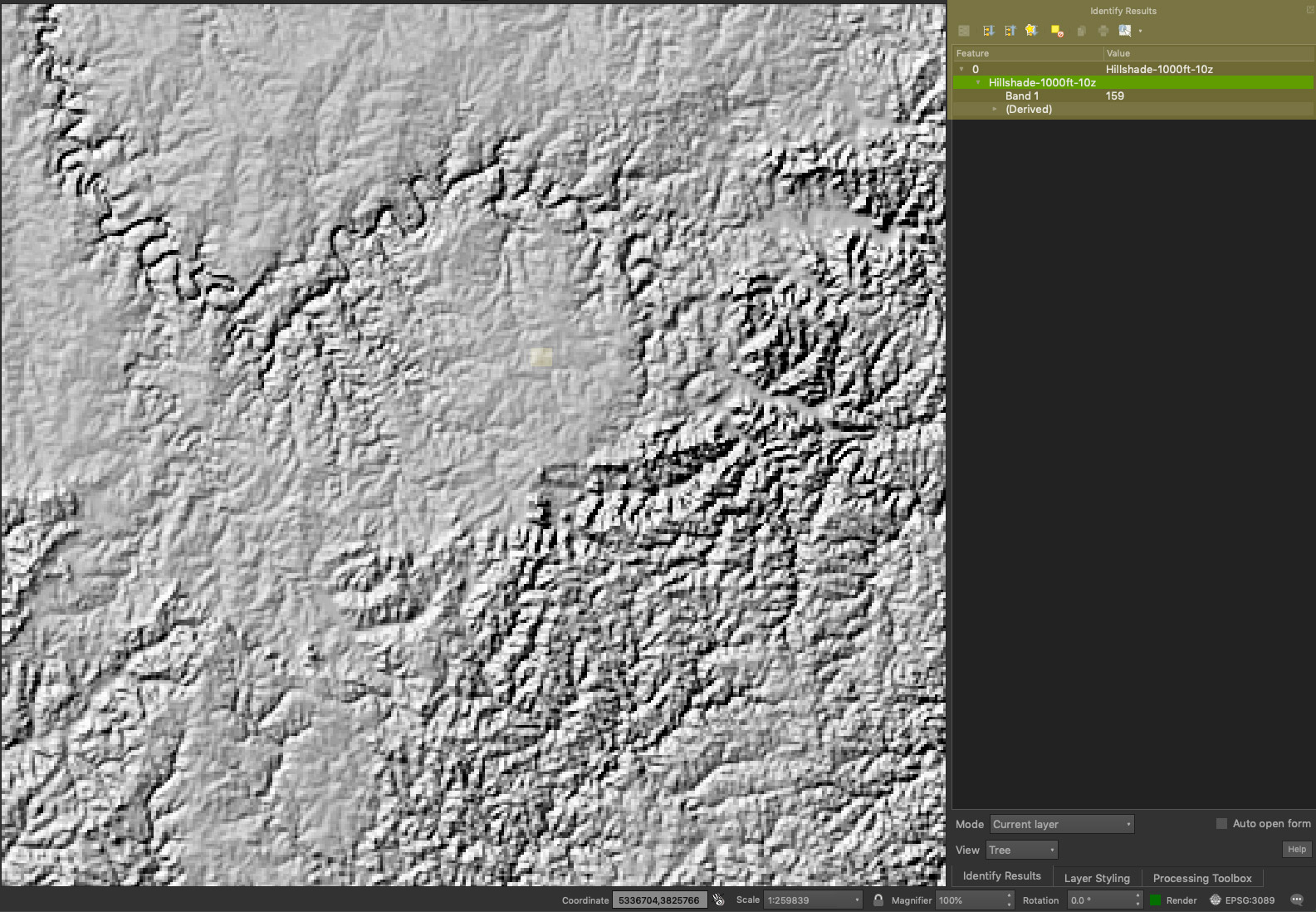The image size is (1316, 912).
Task: Toggle expand new results by default
Action: click(x=1031, y=31)
